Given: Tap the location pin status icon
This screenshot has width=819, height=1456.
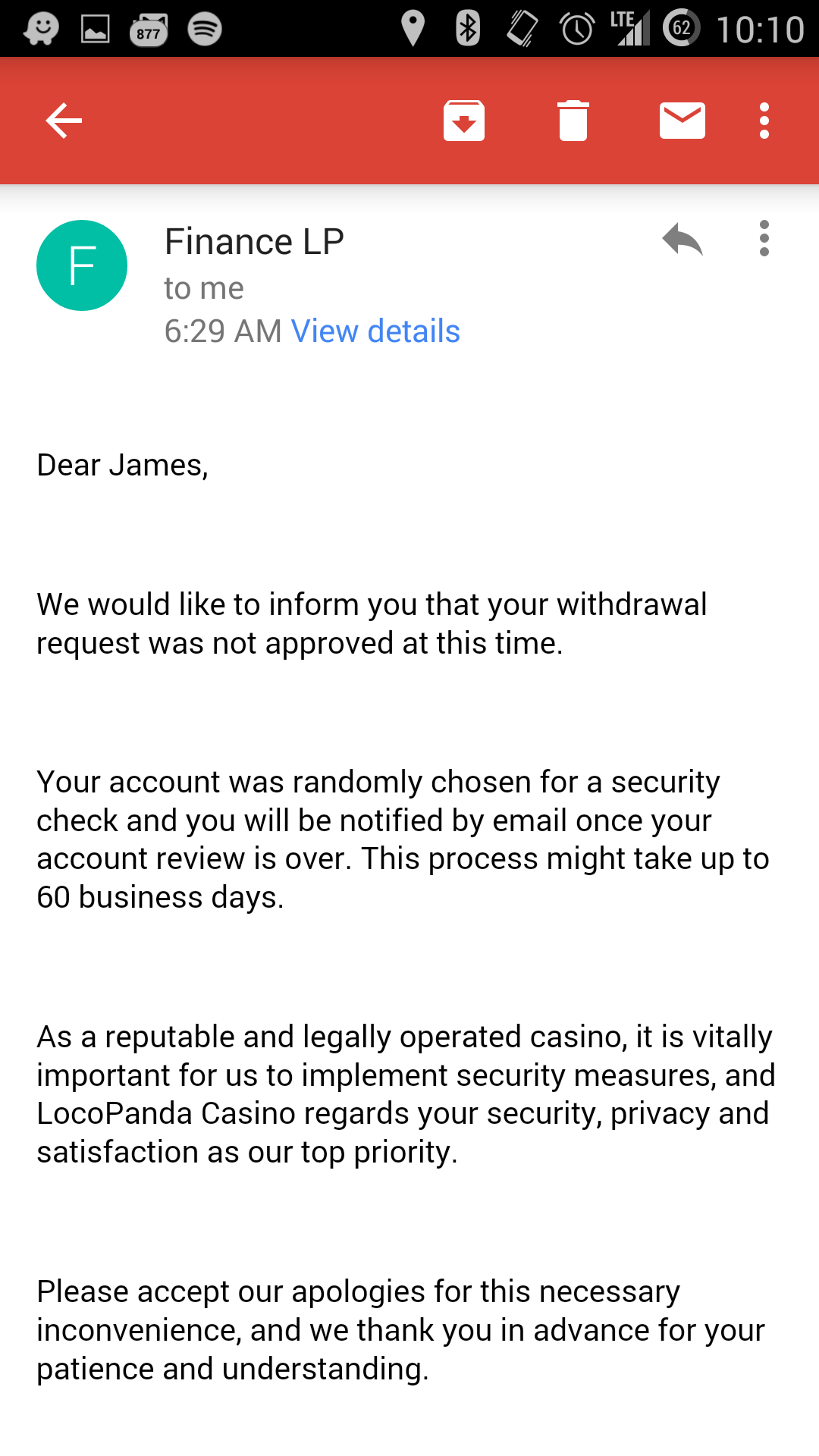Looking at the screenshot, I should click(413, 29).
